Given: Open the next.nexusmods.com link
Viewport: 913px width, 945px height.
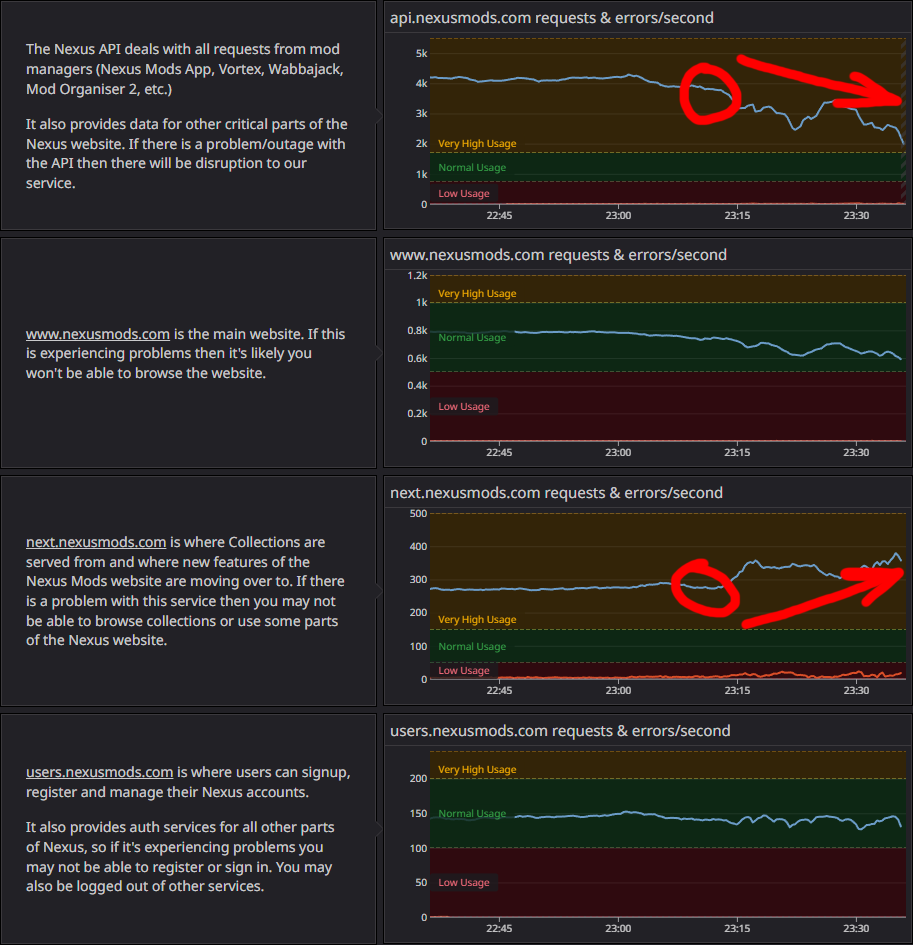Looking at the screenshot, I should click(96, 542).
